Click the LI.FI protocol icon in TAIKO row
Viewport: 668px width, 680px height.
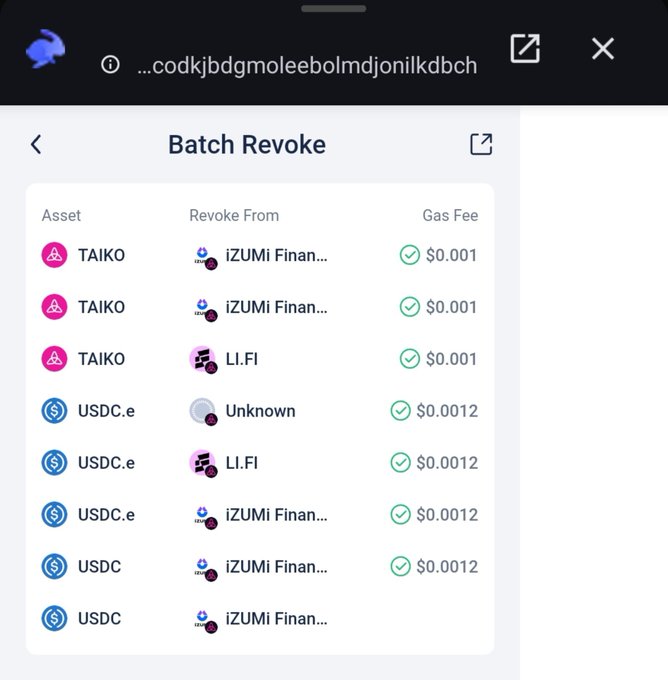(x=203, y=360)
